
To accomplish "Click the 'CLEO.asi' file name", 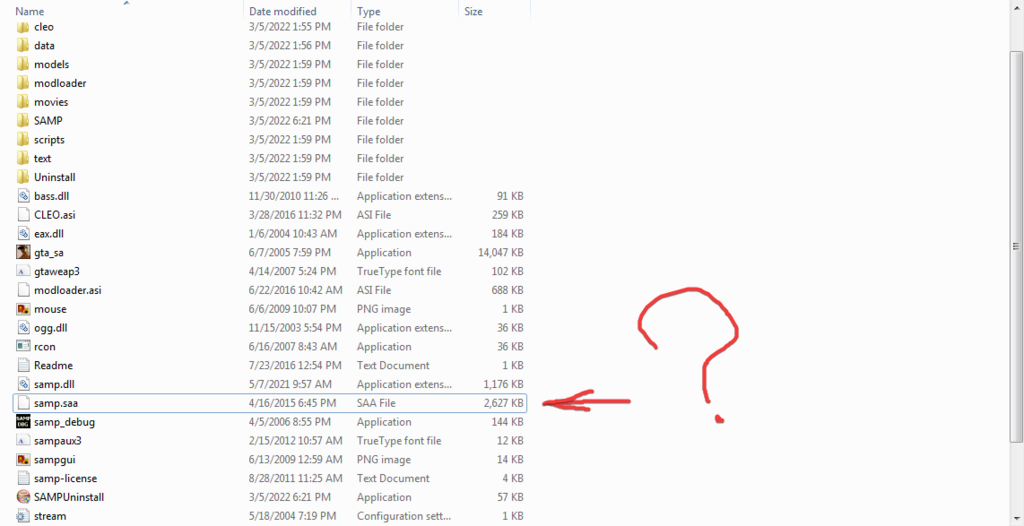I will pos(55,215).
